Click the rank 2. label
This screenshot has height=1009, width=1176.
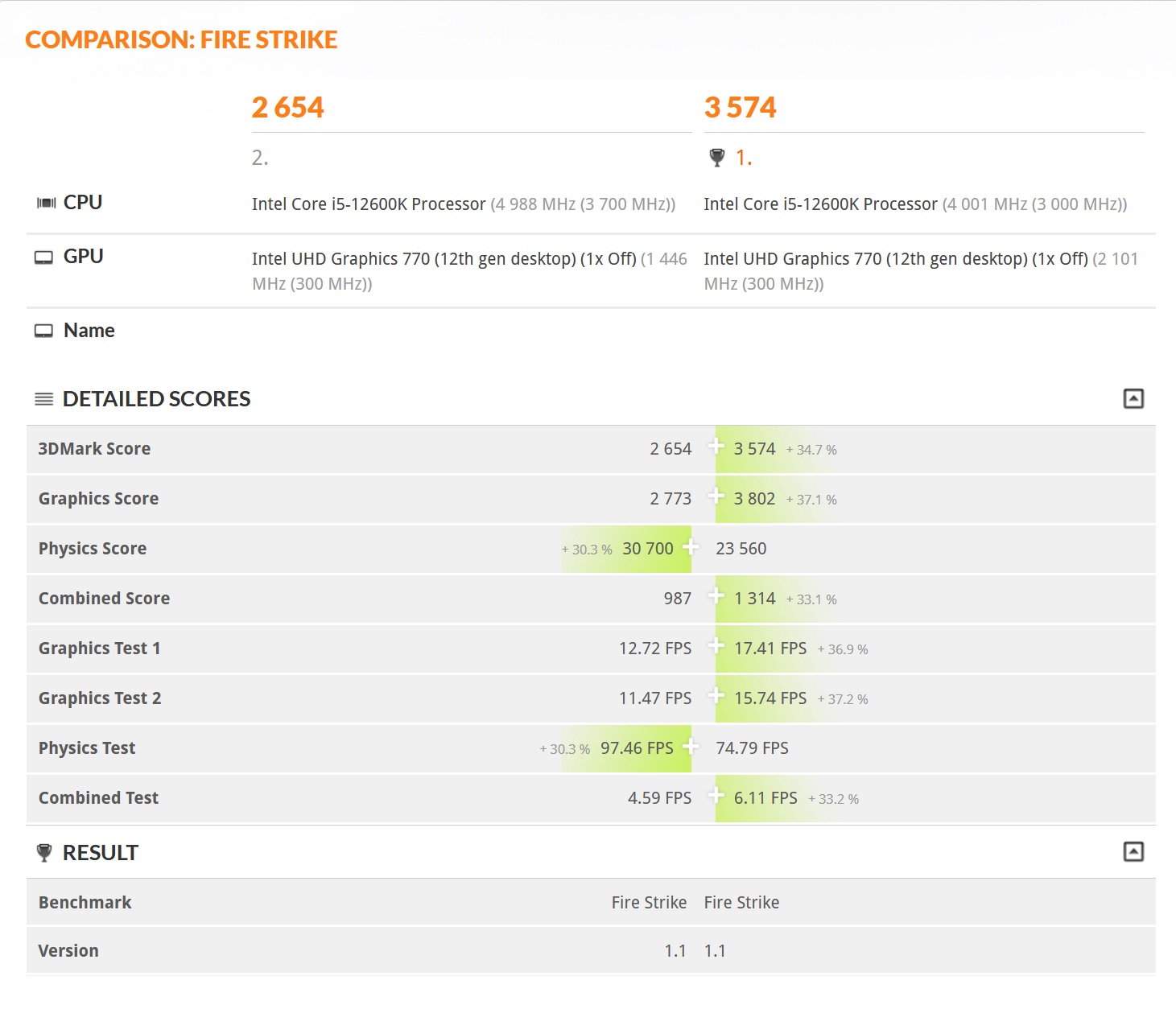pyautogui.click(x=260, y=158)
